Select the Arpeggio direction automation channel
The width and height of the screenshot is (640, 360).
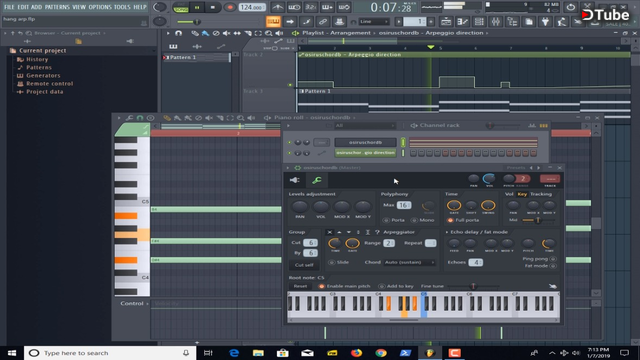[365, 153]
